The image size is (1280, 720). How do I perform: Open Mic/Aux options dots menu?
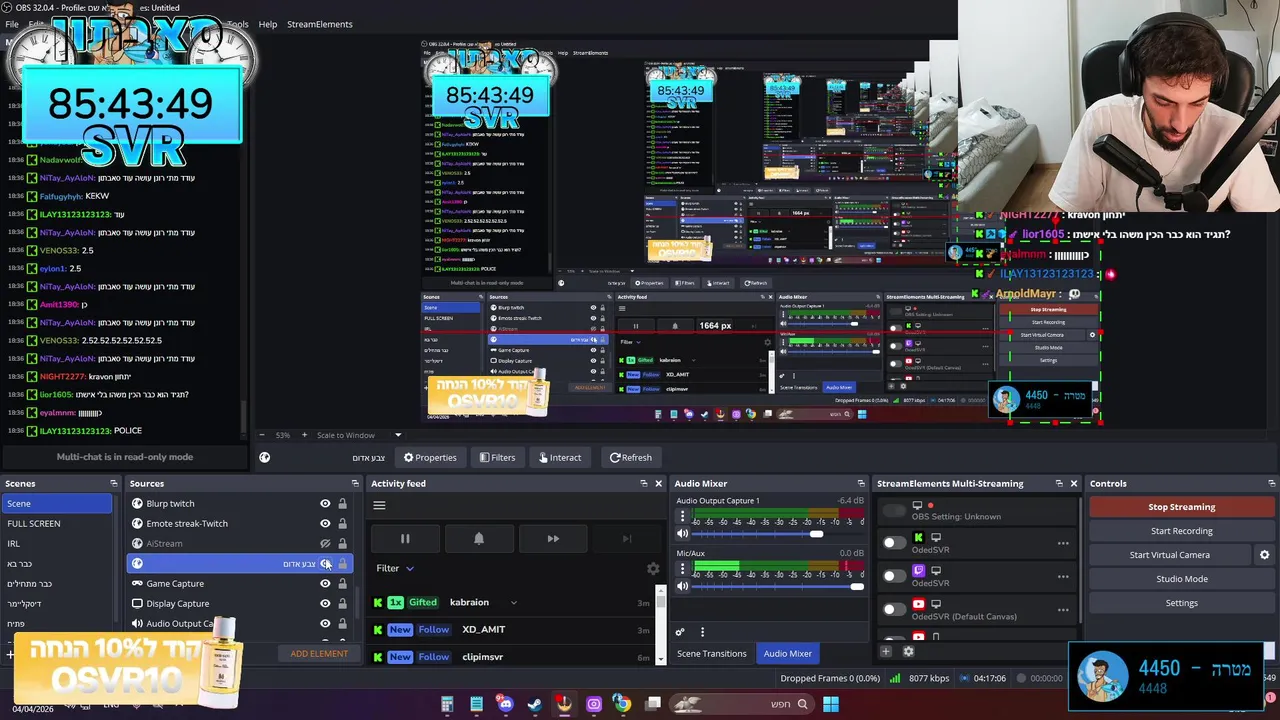click(683, 569)
